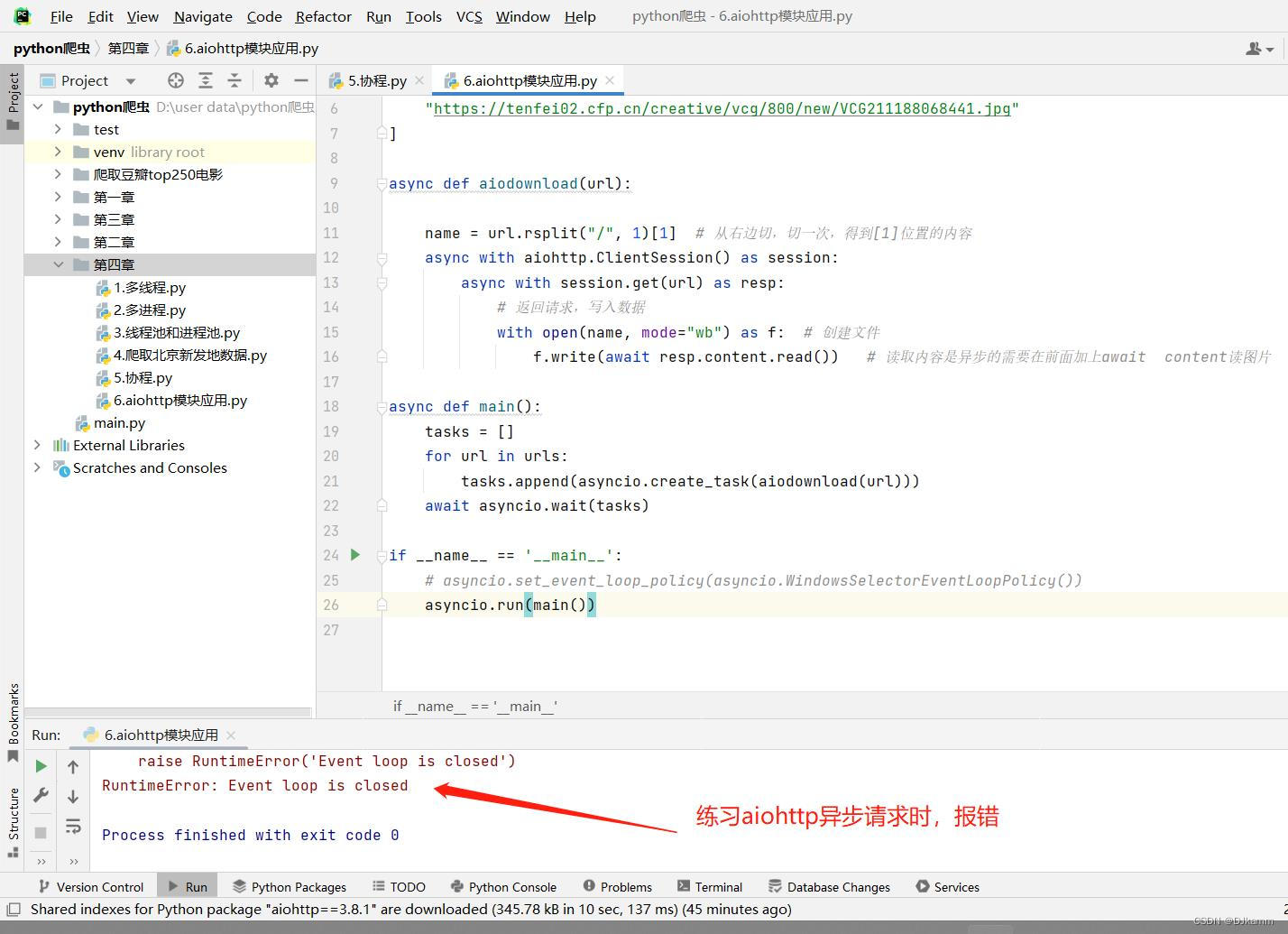
Task: Expand the test folder in Project tree
Action: (x=57, y=129)
